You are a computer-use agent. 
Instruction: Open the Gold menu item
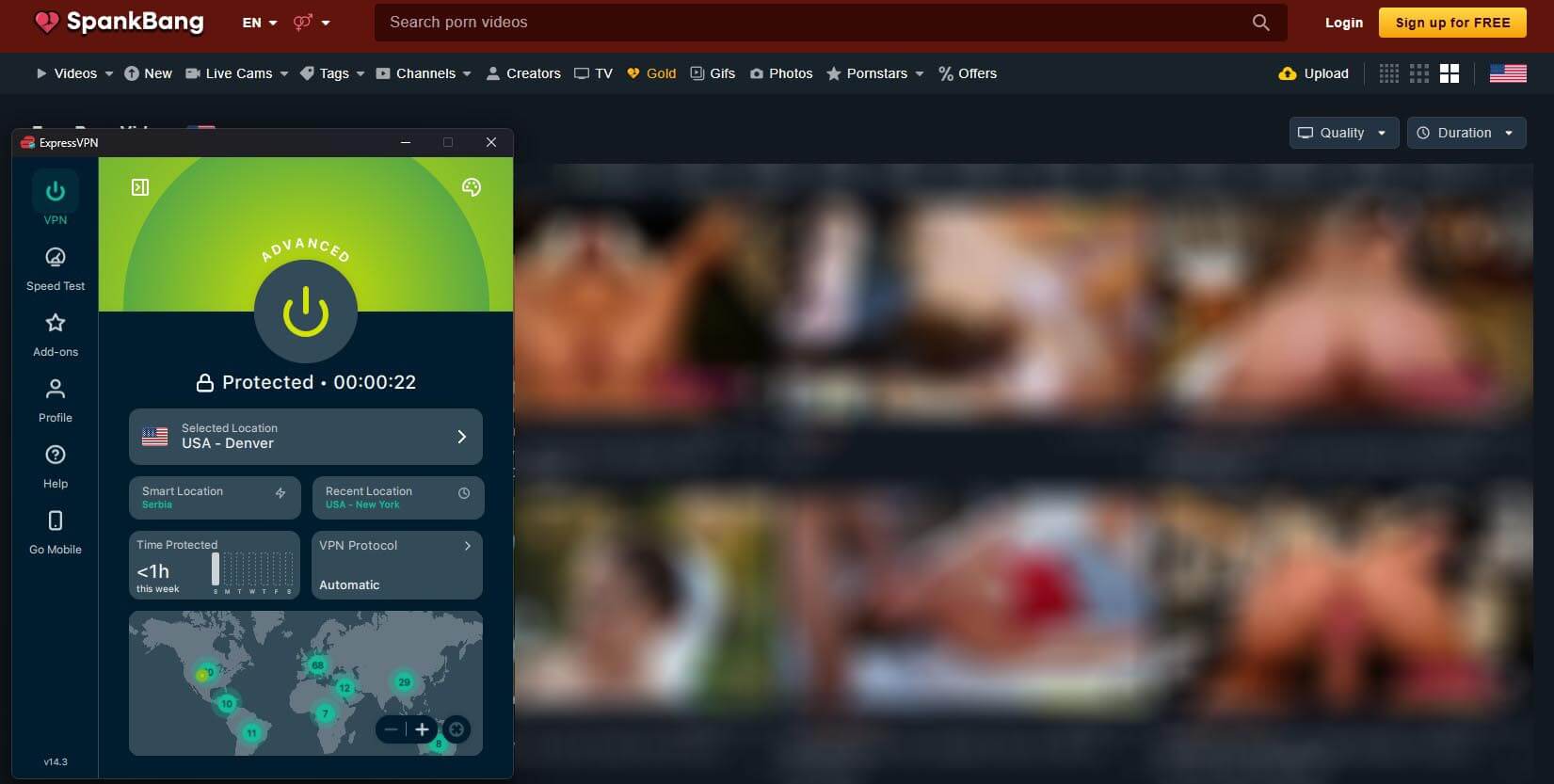point(651,73)
